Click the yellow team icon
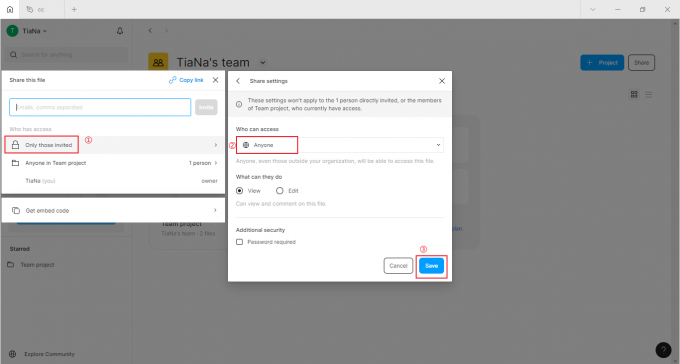This screenshot has height=364, width=680. [x=158, y=62]
